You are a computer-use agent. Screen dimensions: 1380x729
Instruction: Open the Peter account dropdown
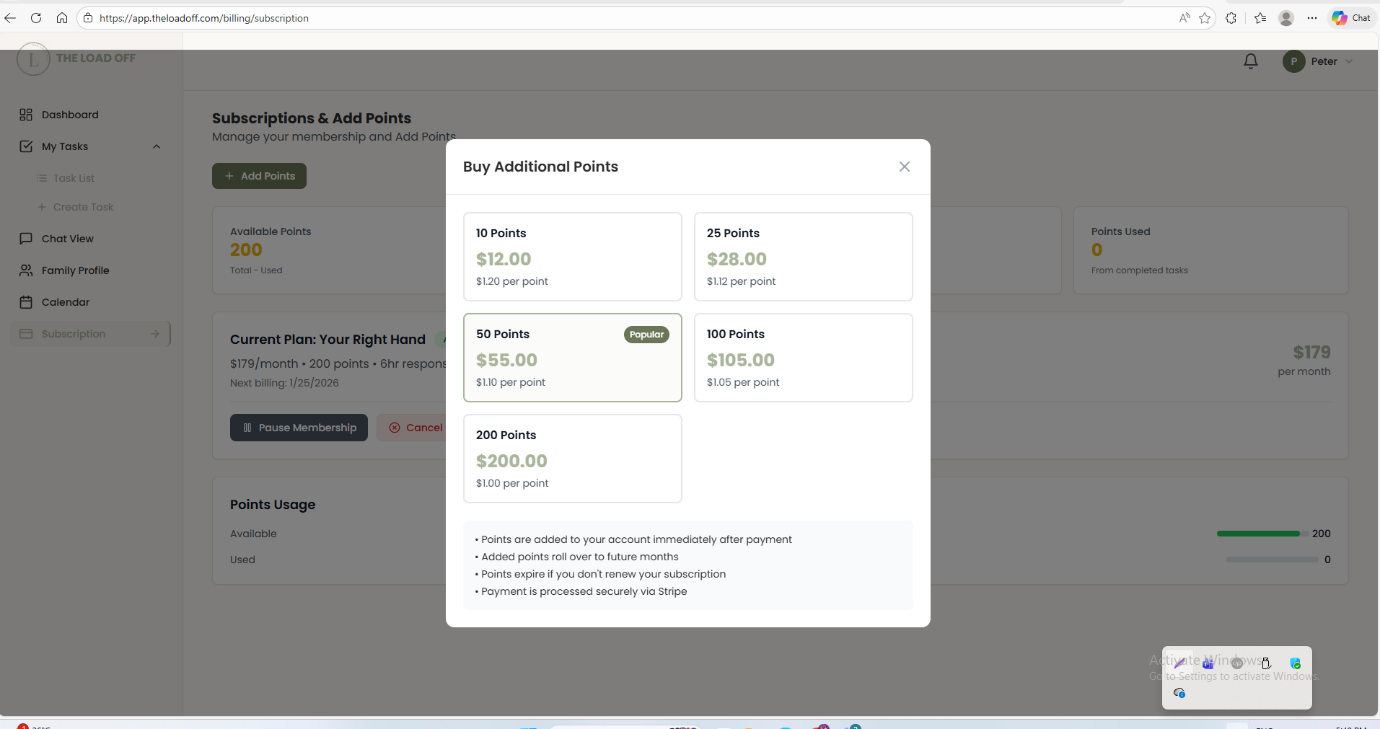pos(1318,61)
